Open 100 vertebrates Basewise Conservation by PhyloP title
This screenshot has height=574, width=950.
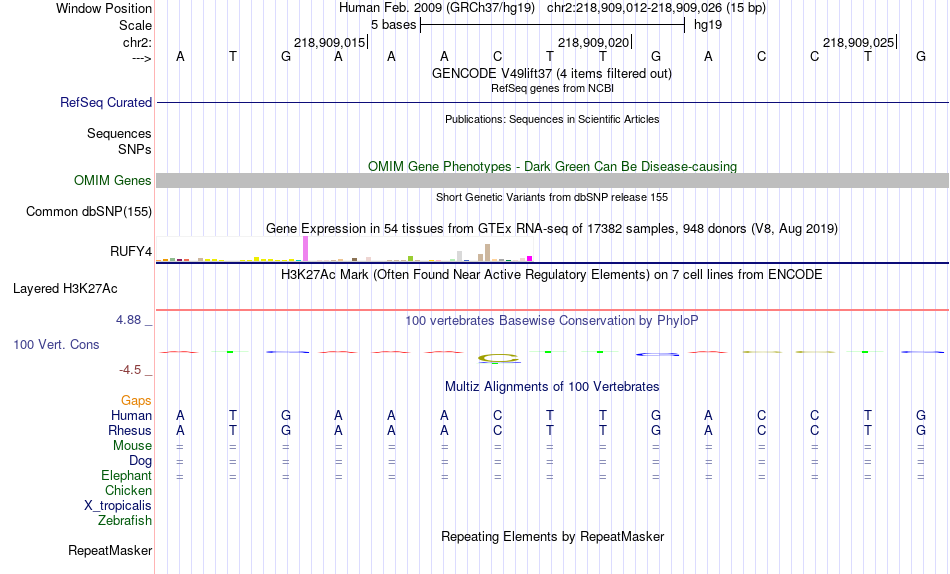pos(552,321)
